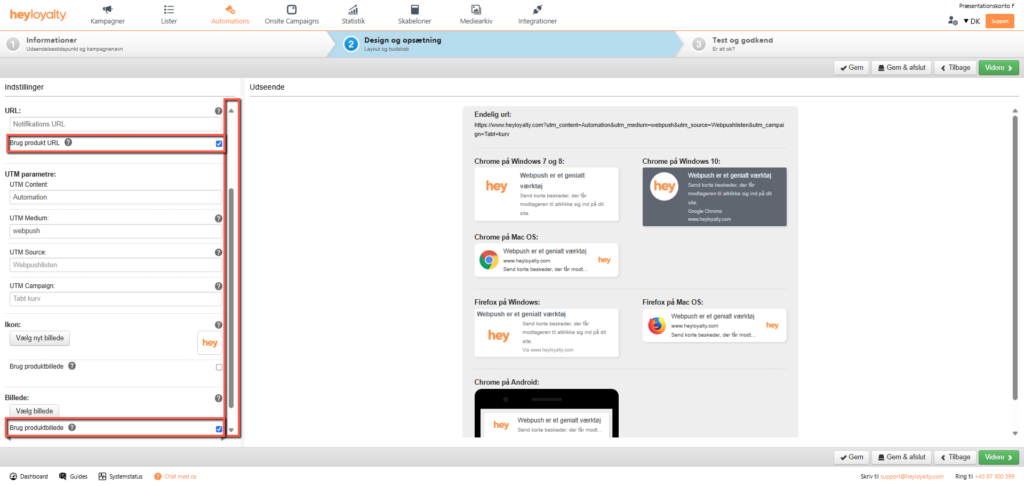Viewport: 1024px width, 486px height.
Task: Click help icon beside UTM Source
Action: click(218, 252)
